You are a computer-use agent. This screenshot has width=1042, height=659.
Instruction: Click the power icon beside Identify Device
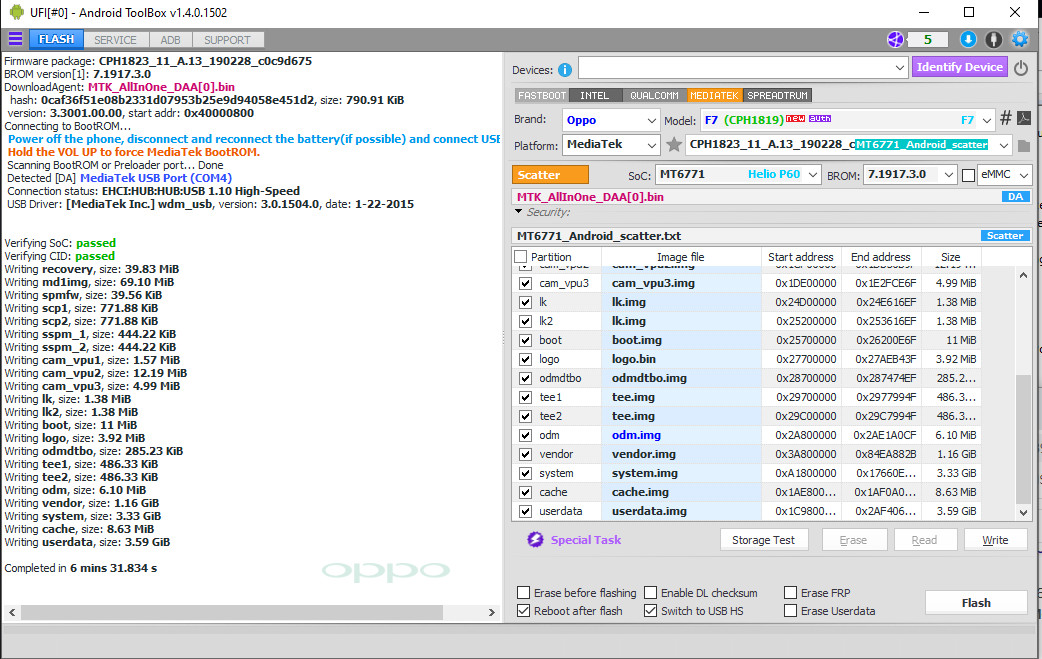point(1021,68)
